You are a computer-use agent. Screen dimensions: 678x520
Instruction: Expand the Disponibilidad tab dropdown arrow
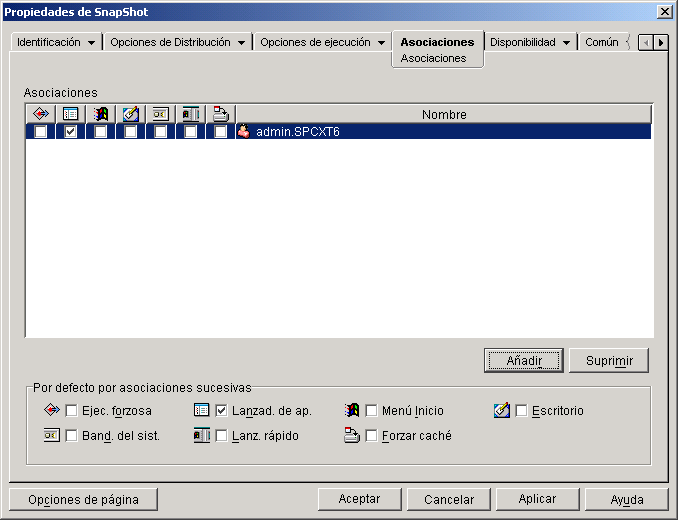[566, 43]
